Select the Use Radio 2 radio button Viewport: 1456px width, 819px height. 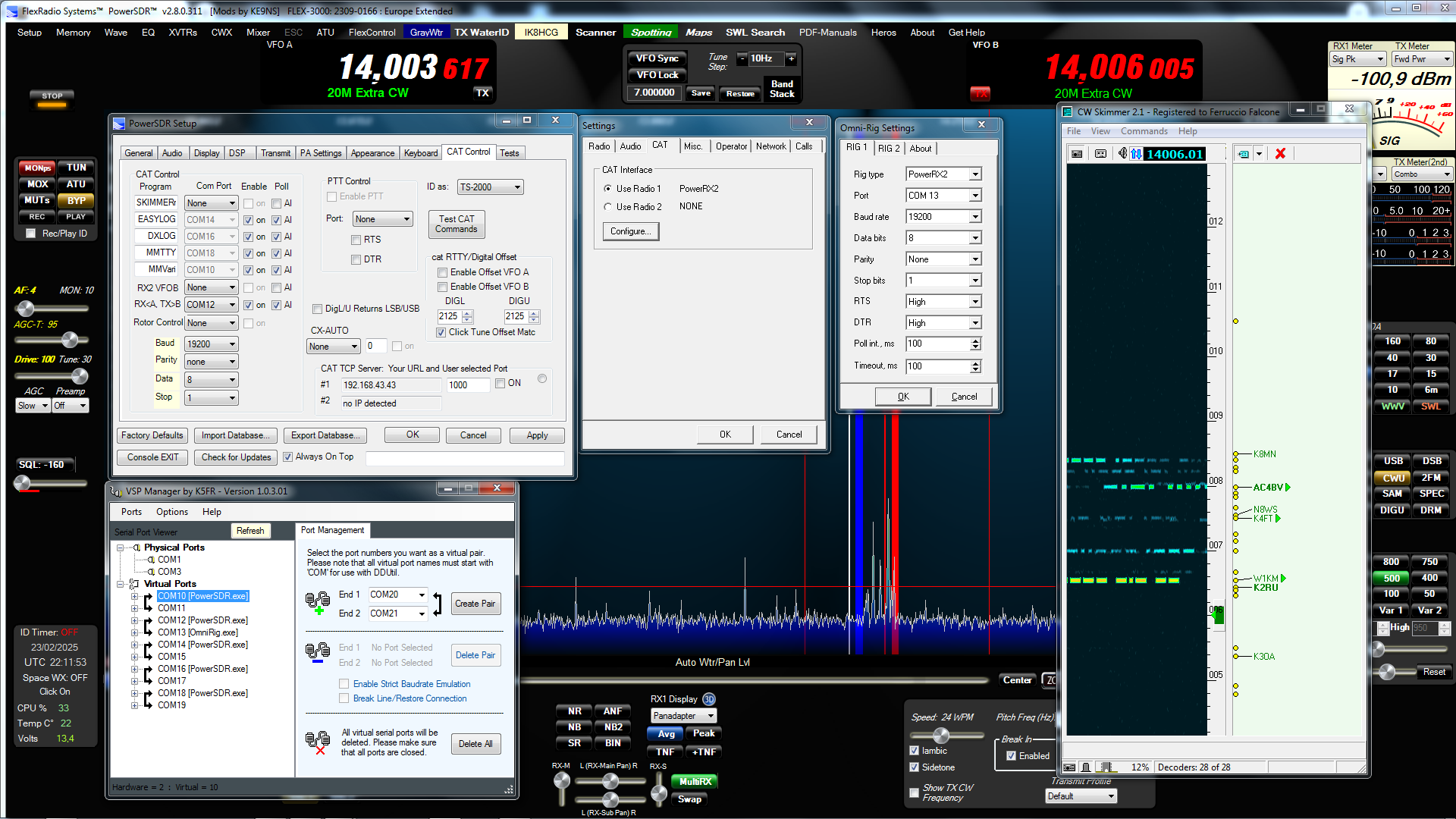(x=607, y=206)
